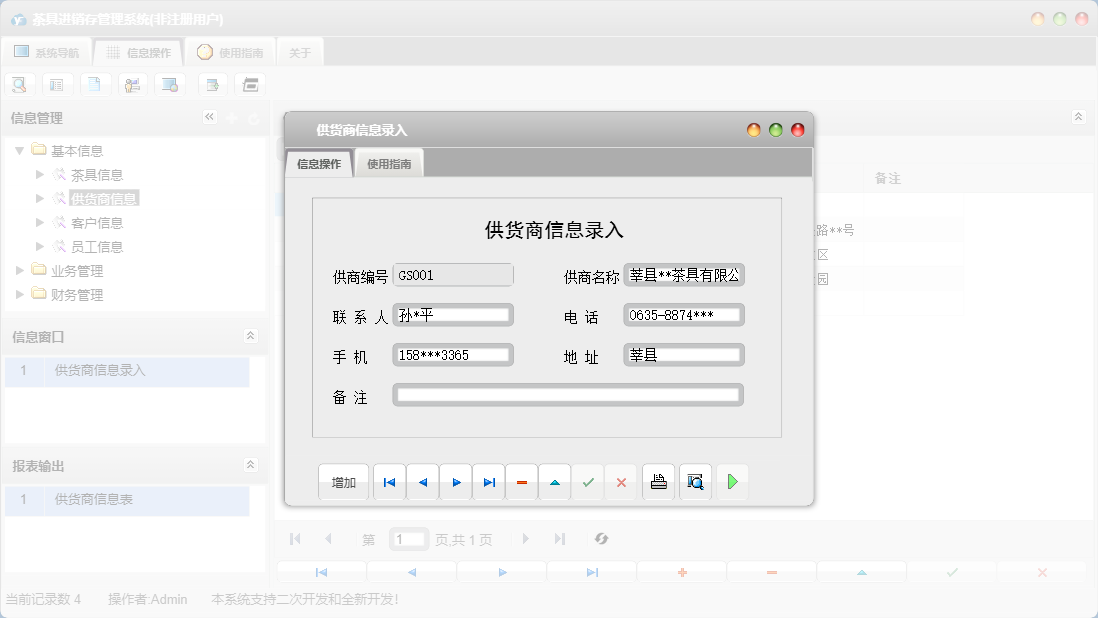Expand the 业务管理 folder
This screenshot has width=1098, height=618.
coord(17,270)
